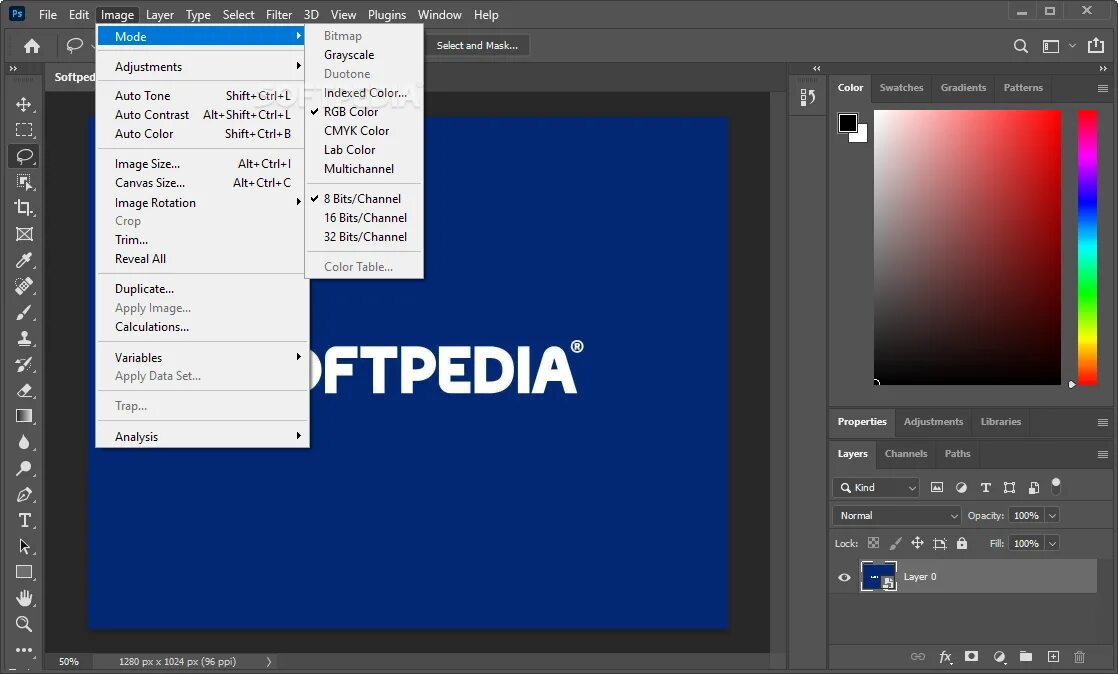The width and height of the screenshot is (1118, 674).
Task: Select the Object Selection tool
Action: pyautogui.click(x=24, y=182)
